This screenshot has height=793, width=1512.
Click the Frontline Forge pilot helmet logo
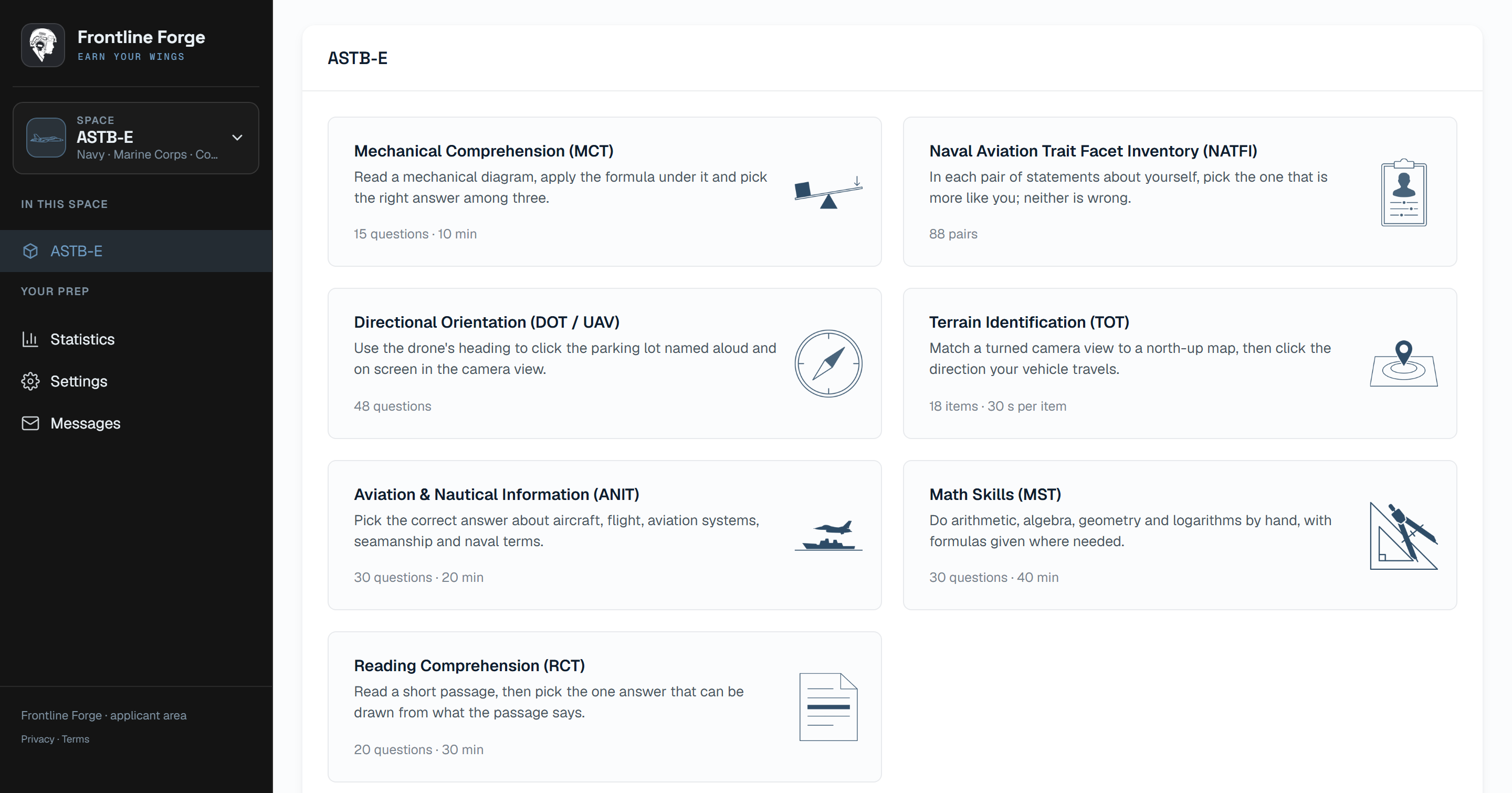pyautogui.click(x=43, y=45)
